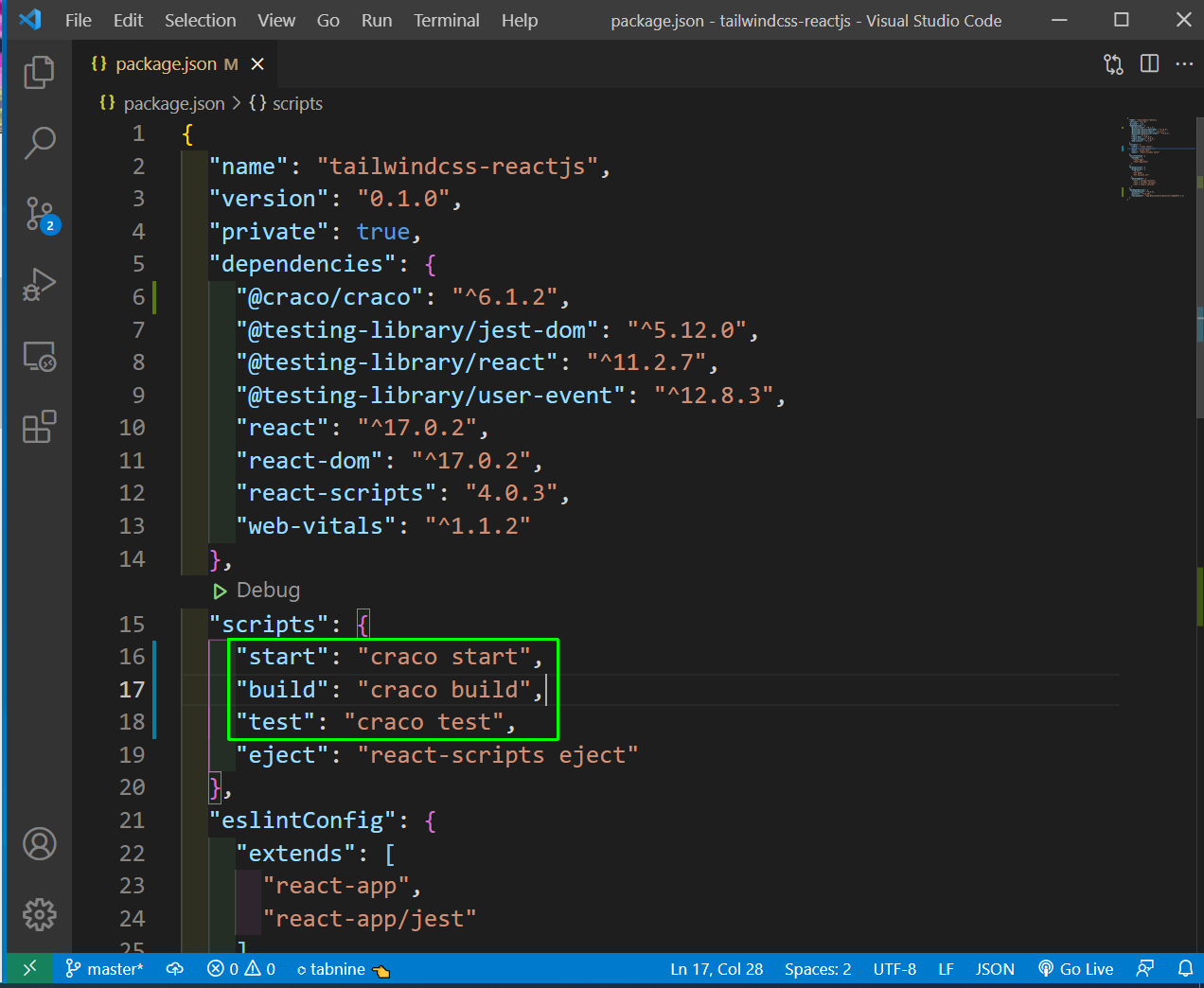Open the Edit menu

(128, 21)
